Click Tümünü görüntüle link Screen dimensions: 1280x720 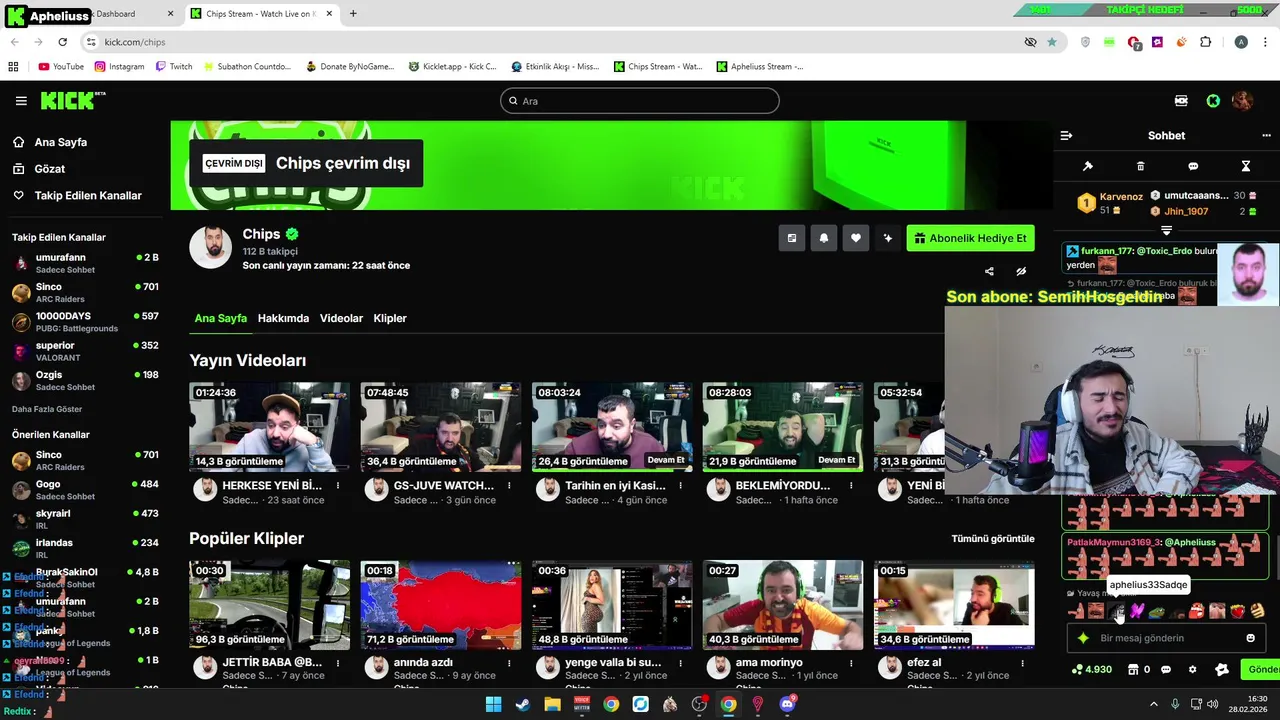tap(993, 539)
